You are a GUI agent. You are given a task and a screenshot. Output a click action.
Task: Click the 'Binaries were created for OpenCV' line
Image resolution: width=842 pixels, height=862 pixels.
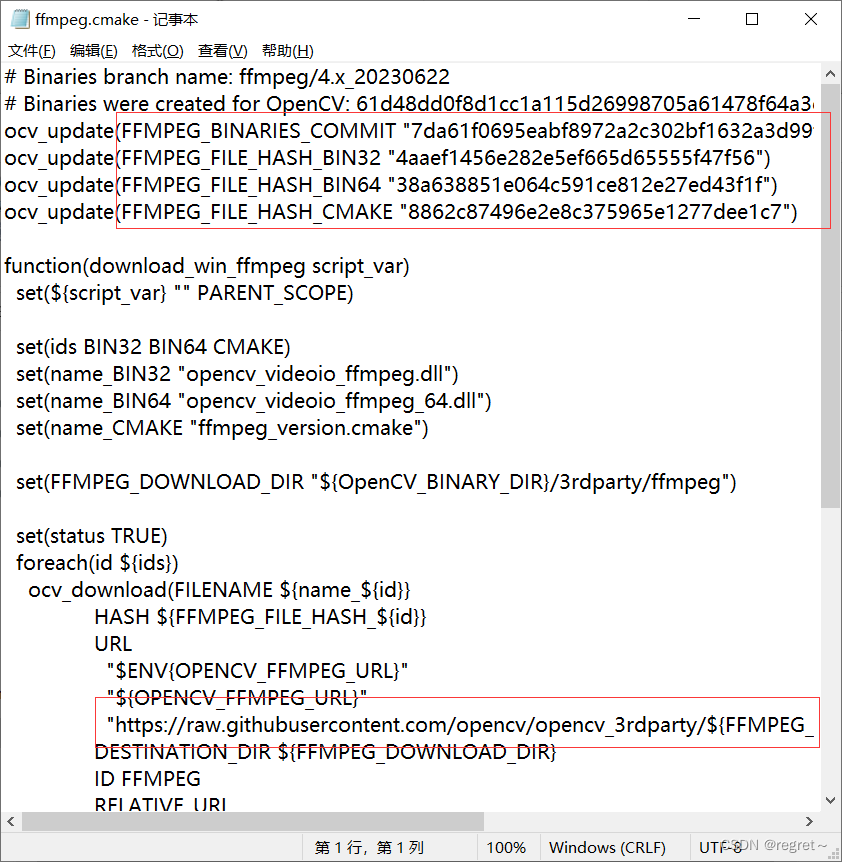click(409, 104)
